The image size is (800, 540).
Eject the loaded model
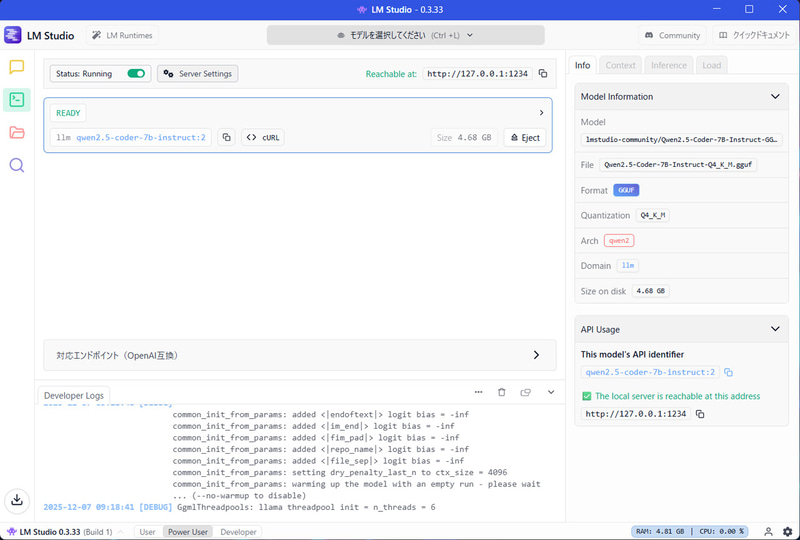[525, 137]
